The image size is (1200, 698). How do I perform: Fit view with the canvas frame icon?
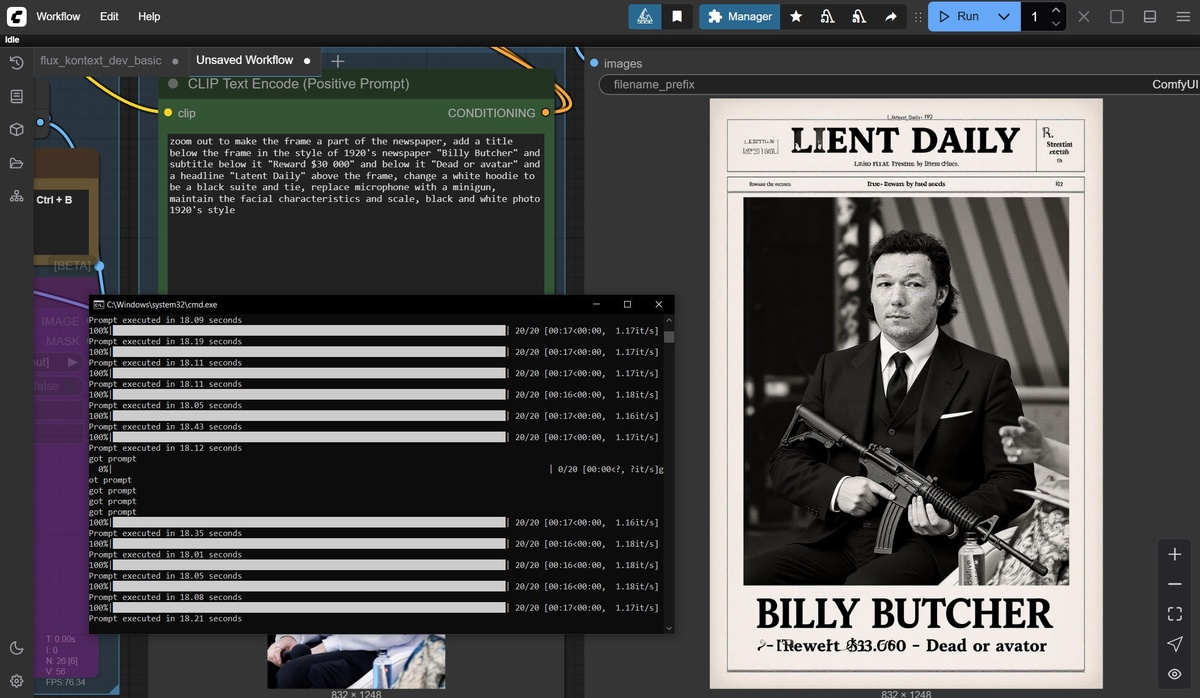pyautogui.click(x=1175, y=614)
